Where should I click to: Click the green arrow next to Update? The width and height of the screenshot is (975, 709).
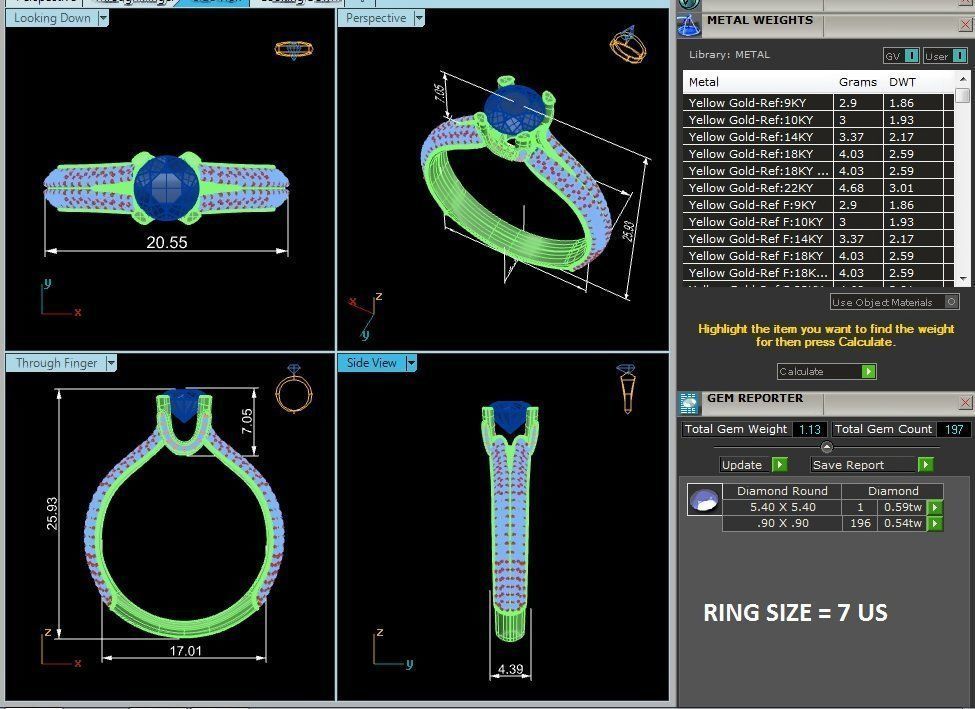pos(780,465)
